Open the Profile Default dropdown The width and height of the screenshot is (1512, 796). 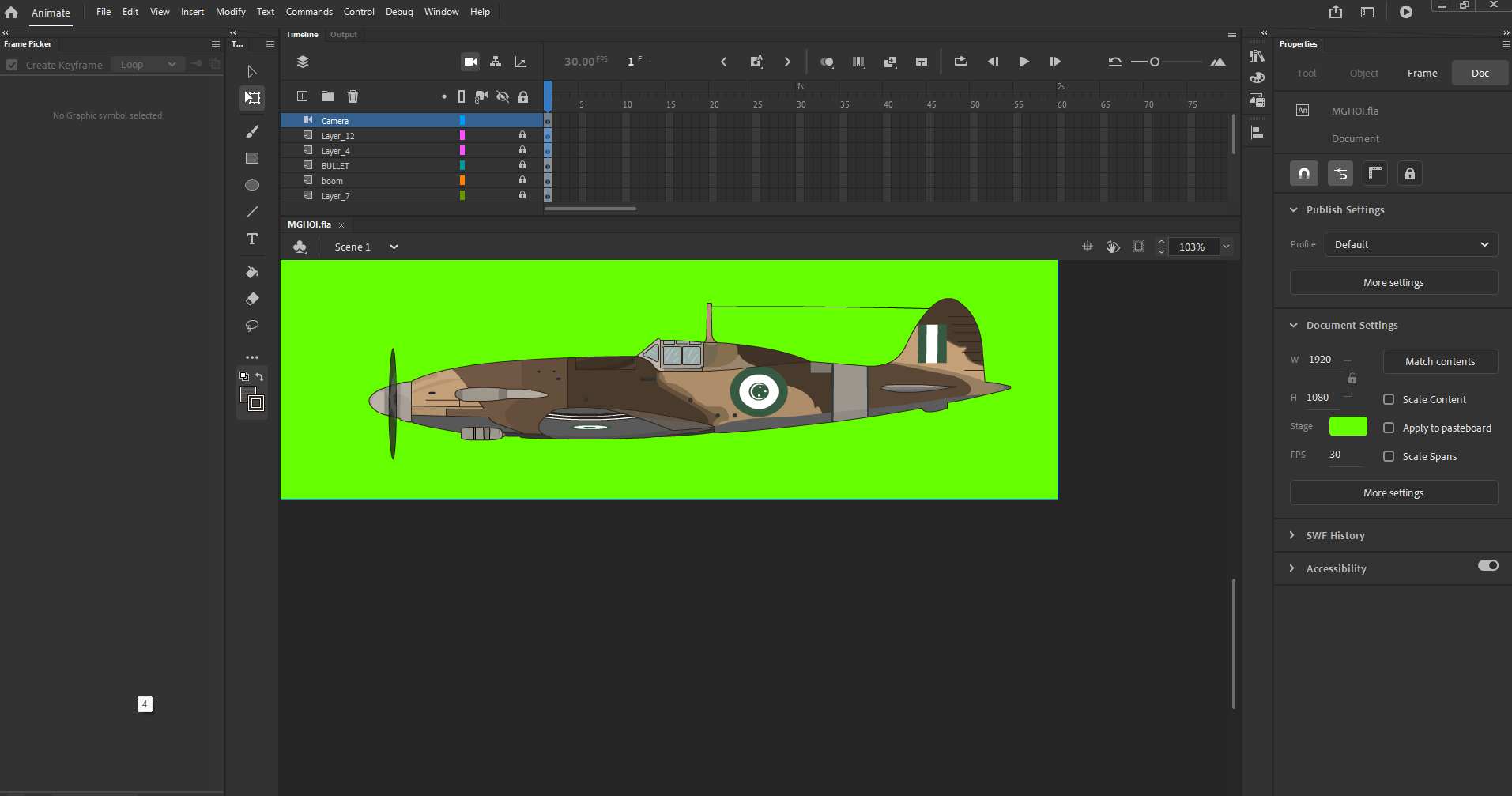tap(1410, 243)
